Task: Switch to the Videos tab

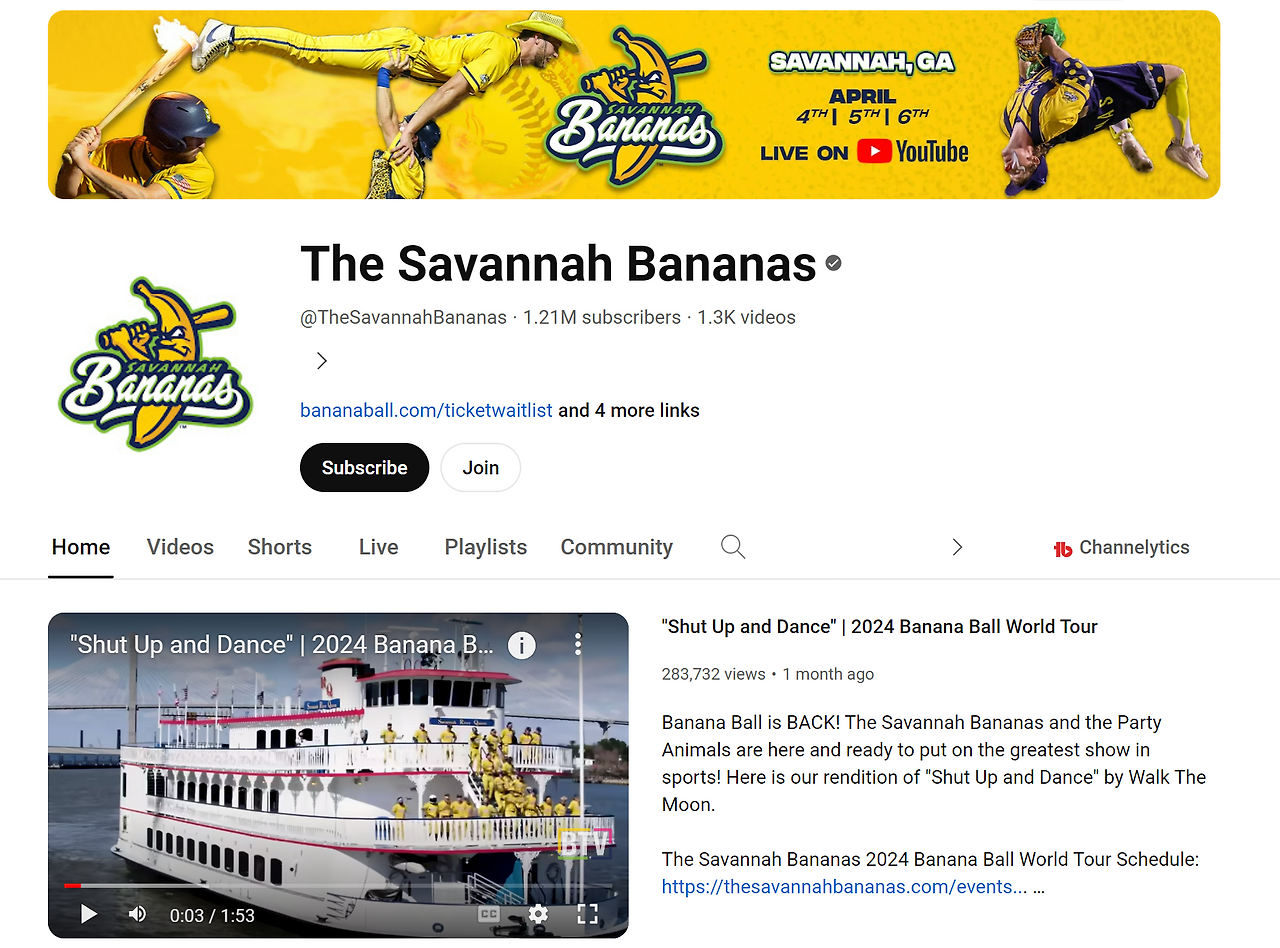Action: pyautogui.click(x=180, y=547)
